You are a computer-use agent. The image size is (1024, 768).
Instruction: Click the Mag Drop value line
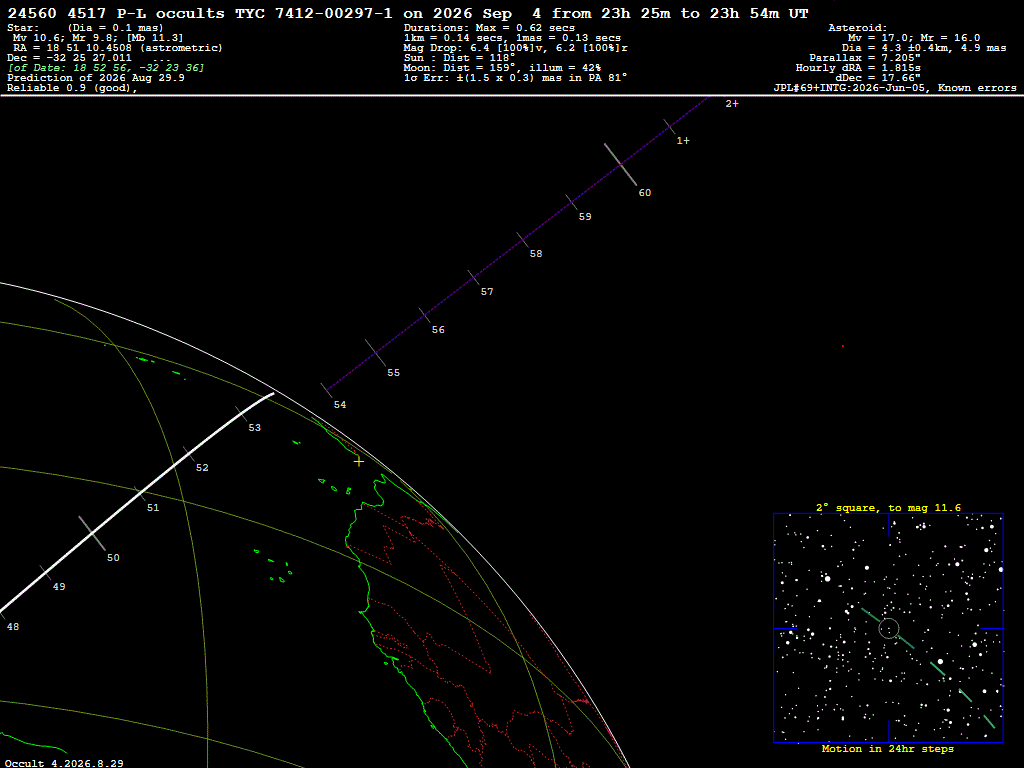coord(516,48)
